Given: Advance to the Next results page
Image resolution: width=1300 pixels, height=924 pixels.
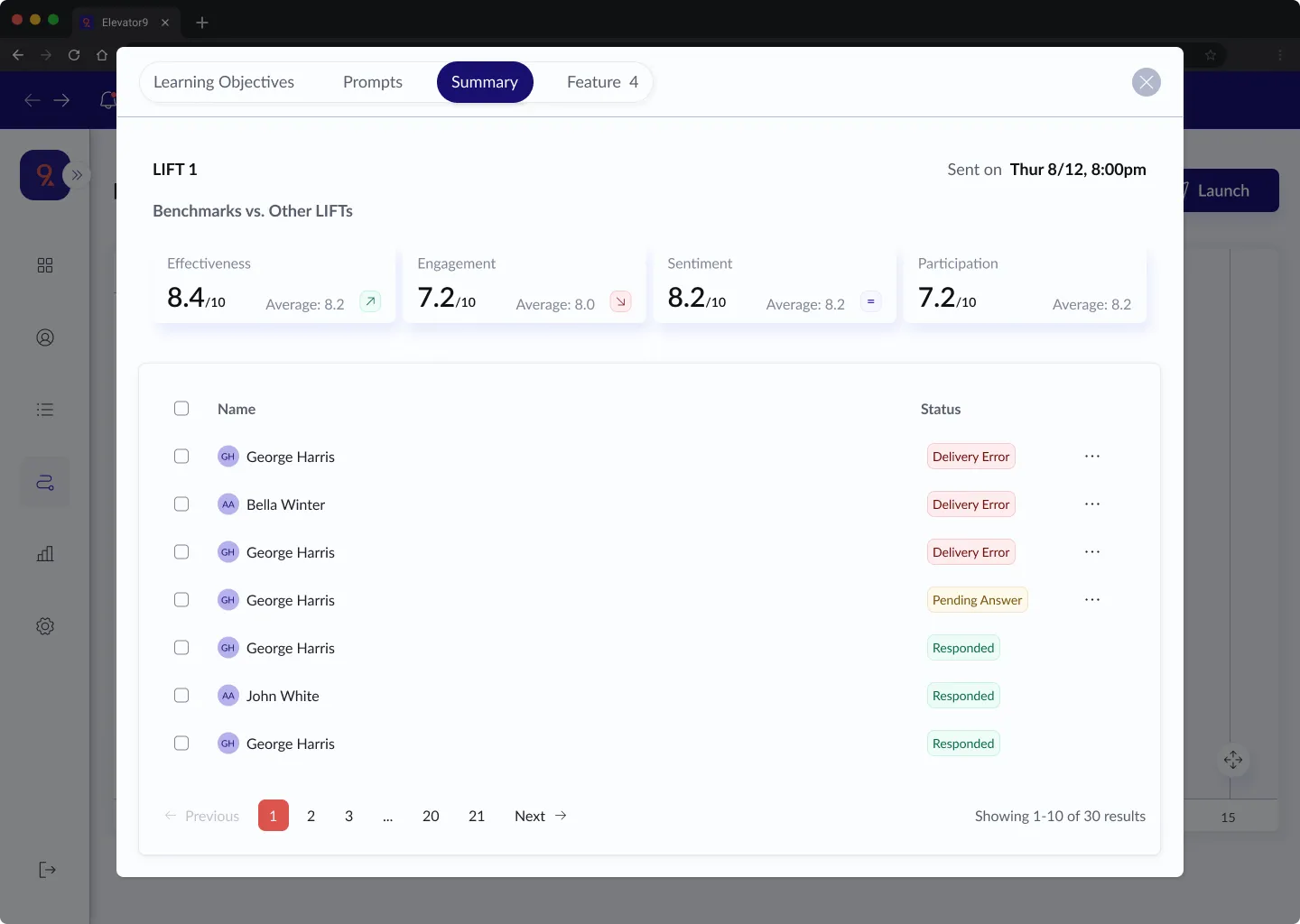Looking at the screenshot, I should tap(540, 816).
